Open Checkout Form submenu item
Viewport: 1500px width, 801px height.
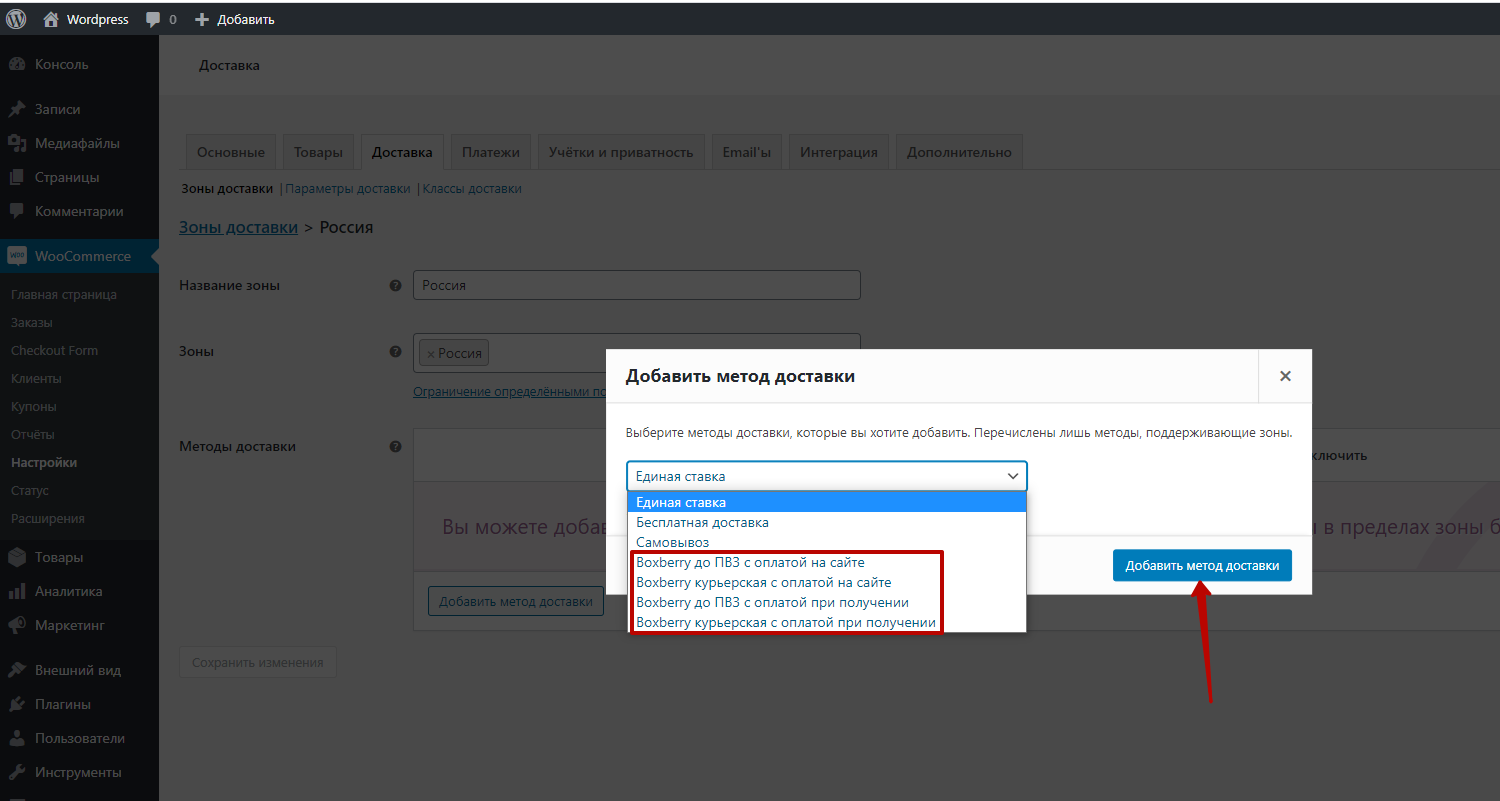[54, 350]
